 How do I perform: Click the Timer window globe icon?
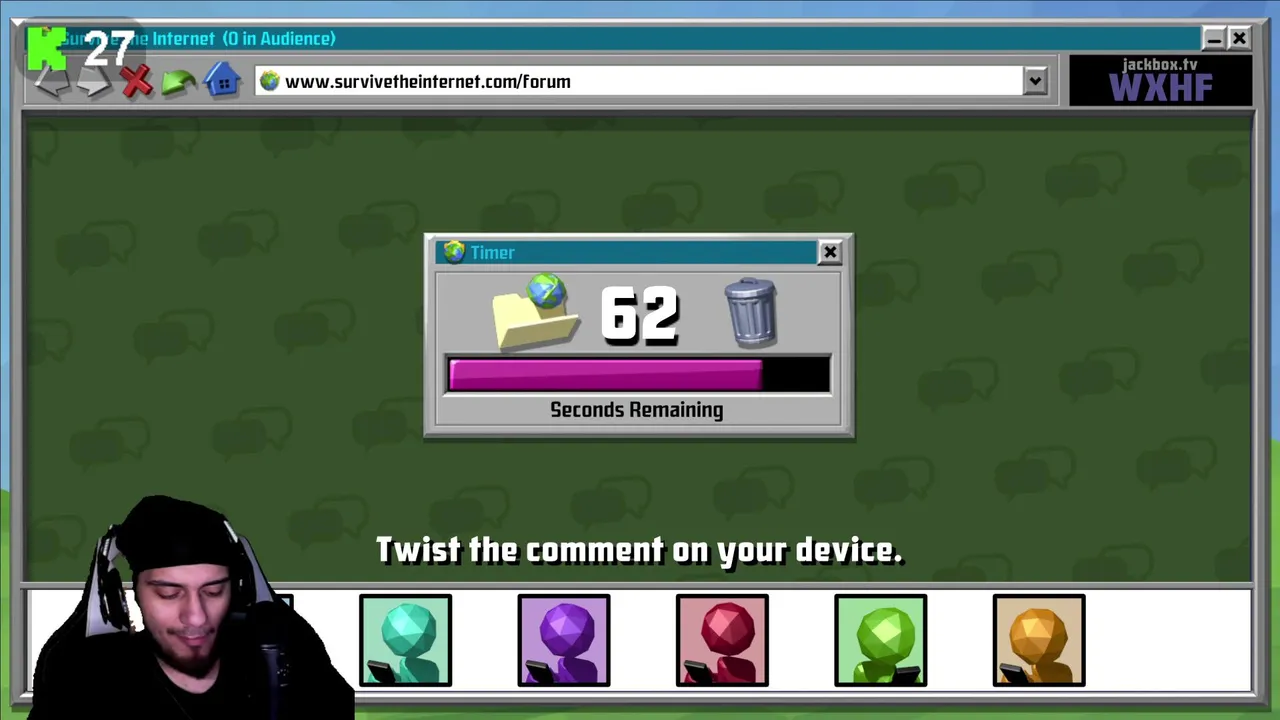pos(454,252)
